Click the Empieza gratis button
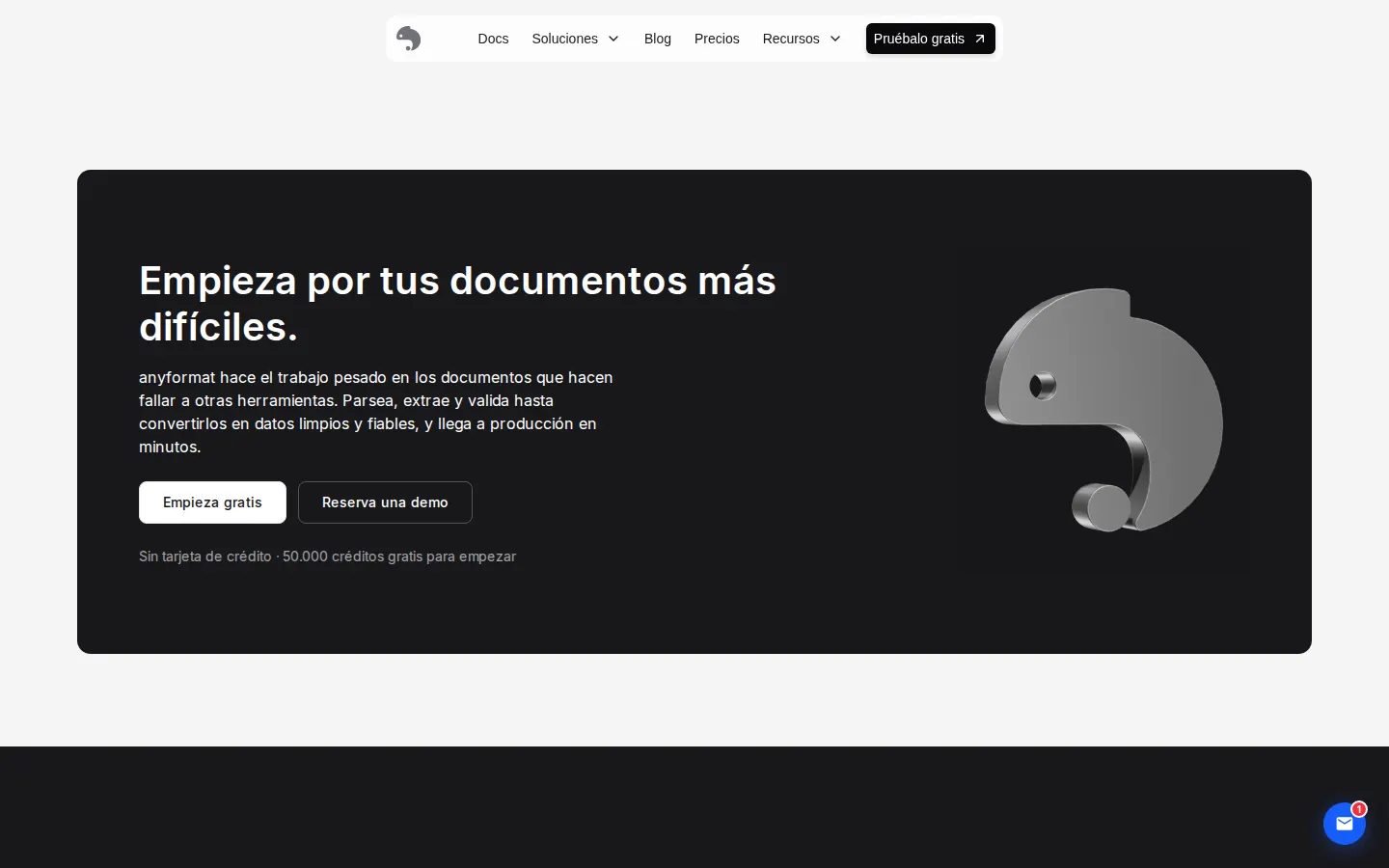Viewport: 1389px width, 868px height. 212,502
